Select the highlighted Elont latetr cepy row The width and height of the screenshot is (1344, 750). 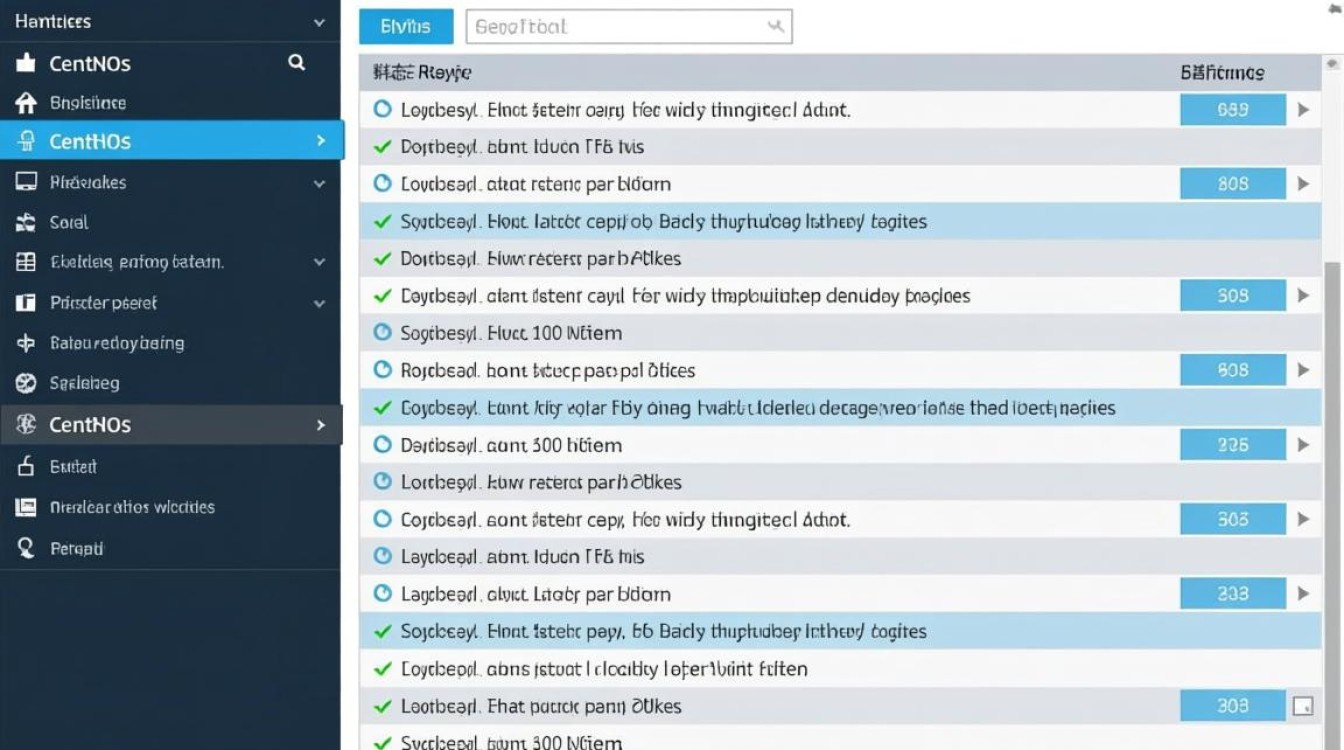840,221
